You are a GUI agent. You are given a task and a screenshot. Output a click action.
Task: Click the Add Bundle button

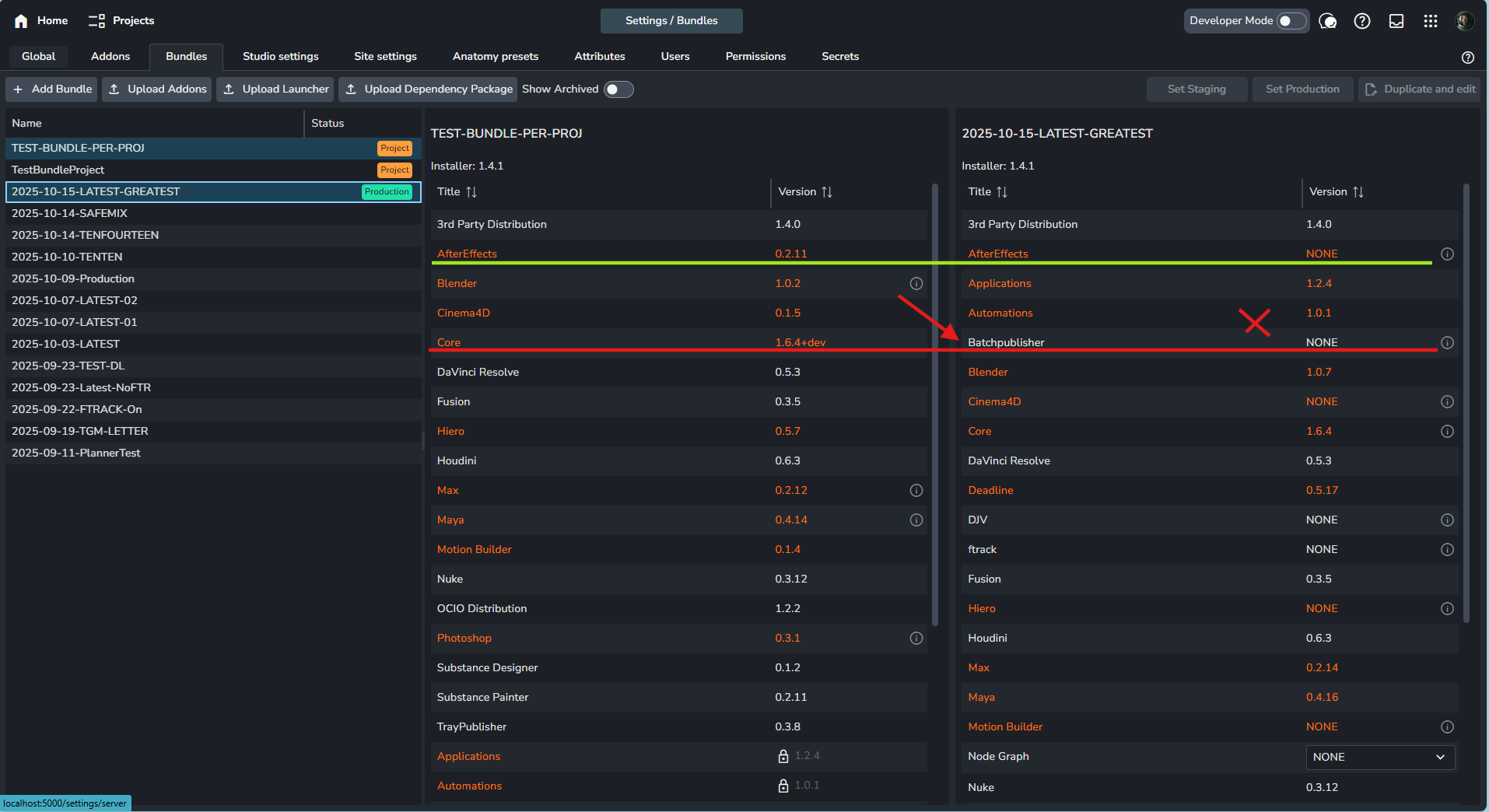52,89
